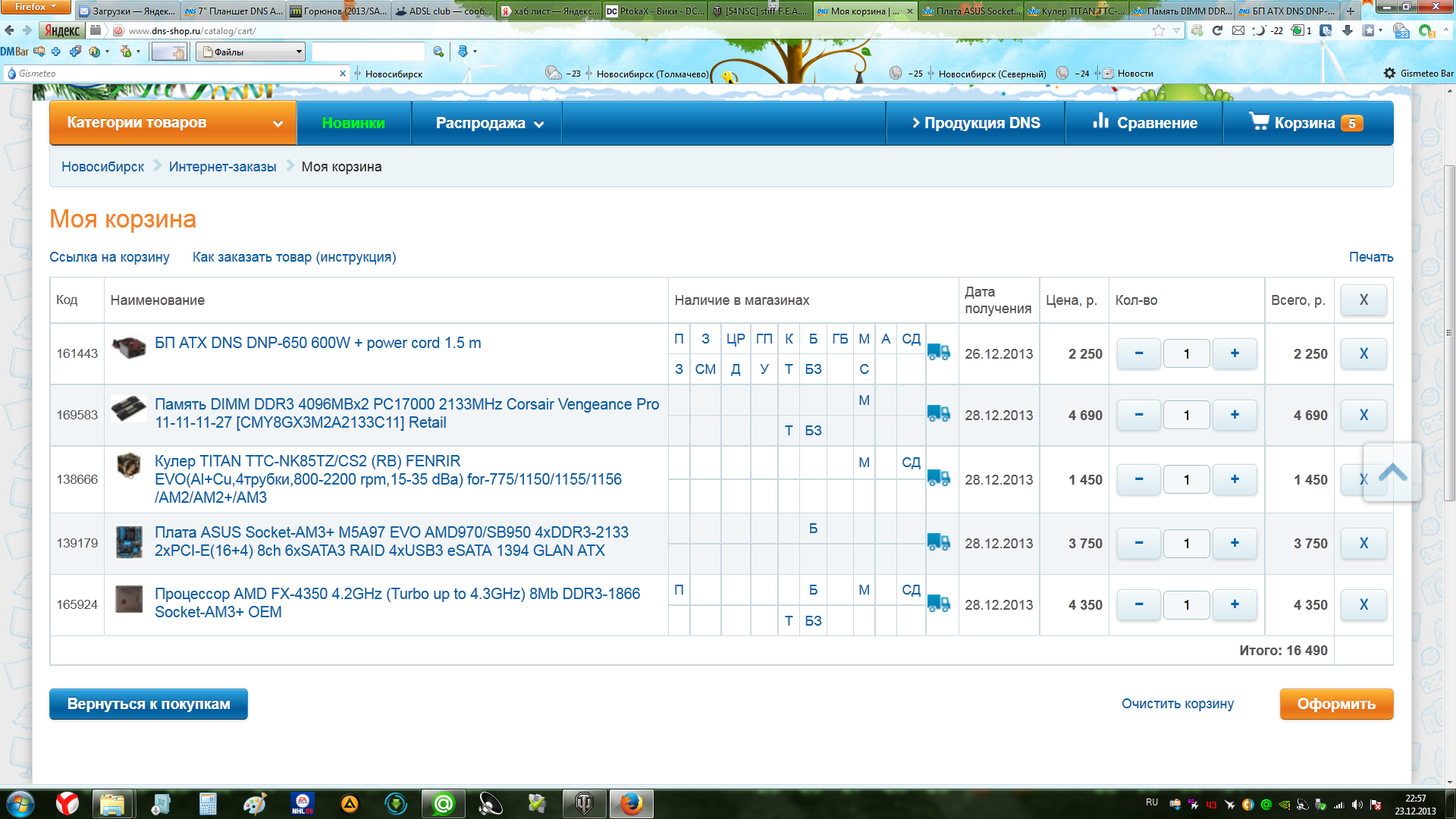Image resolution: width=1456 pixels, height=819 pixels.
Task: Open the dropdown next to the DMBar home icon
Action: click(x=107, y=52)
